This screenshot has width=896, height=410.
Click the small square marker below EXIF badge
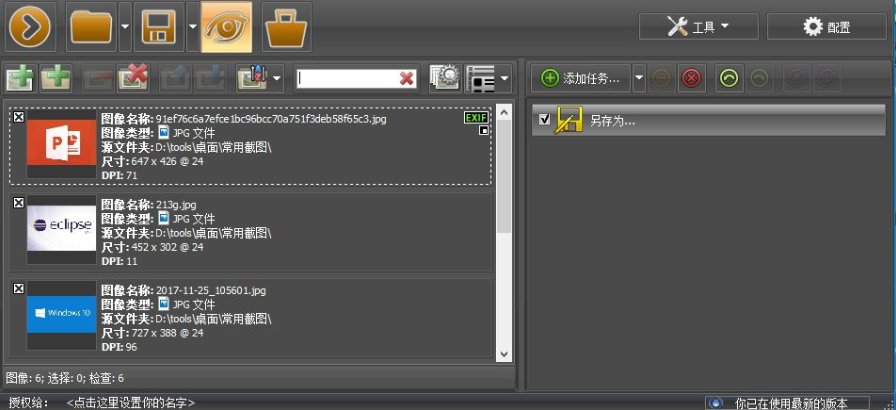pyautogui.click(x=483, y=131)
